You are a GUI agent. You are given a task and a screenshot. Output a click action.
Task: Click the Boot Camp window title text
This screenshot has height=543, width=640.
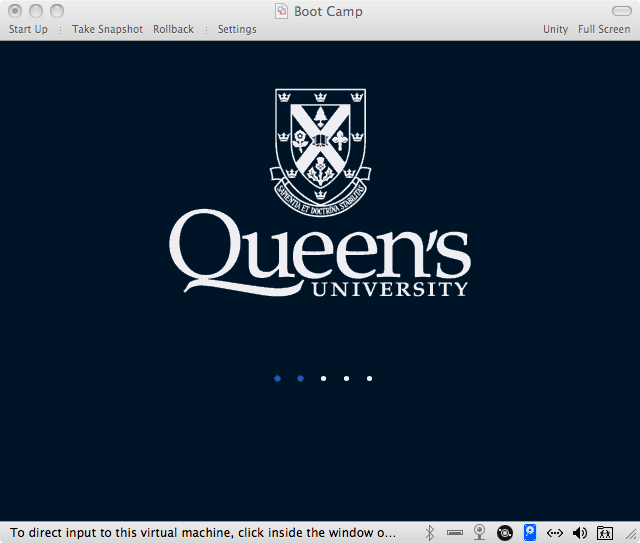click(x=328, y=11)
